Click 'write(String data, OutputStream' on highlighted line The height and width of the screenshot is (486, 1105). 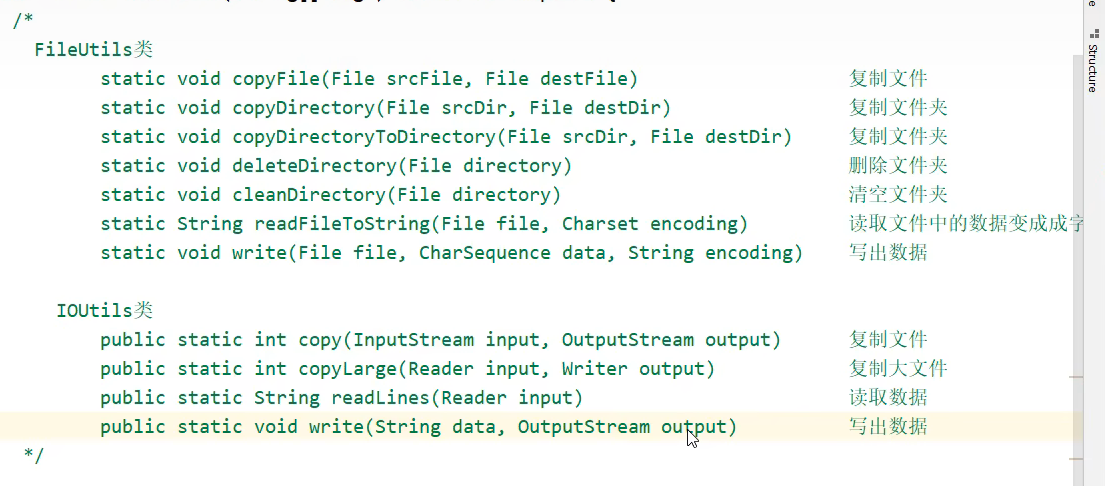479,428
